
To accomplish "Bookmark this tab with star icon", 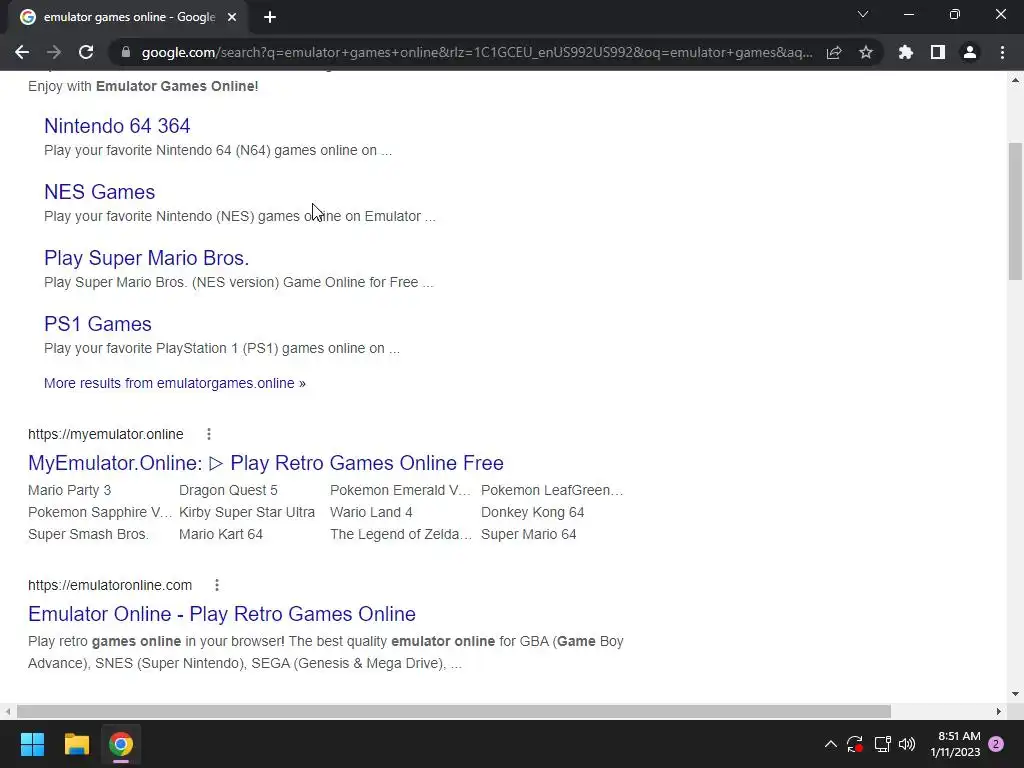I will [x=866, y=52].
